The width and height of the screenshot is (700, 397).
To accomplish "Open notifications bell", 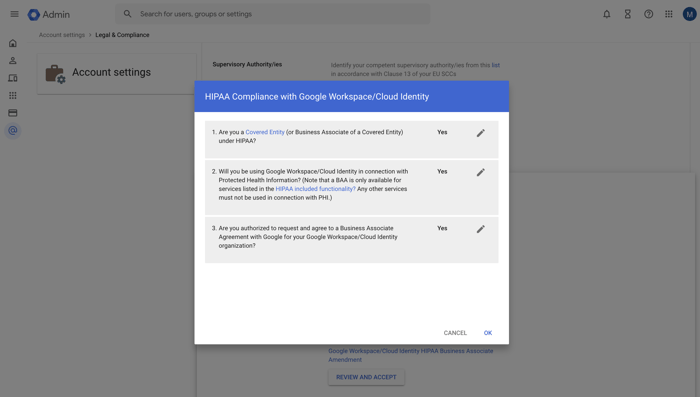I will (607, 14).
